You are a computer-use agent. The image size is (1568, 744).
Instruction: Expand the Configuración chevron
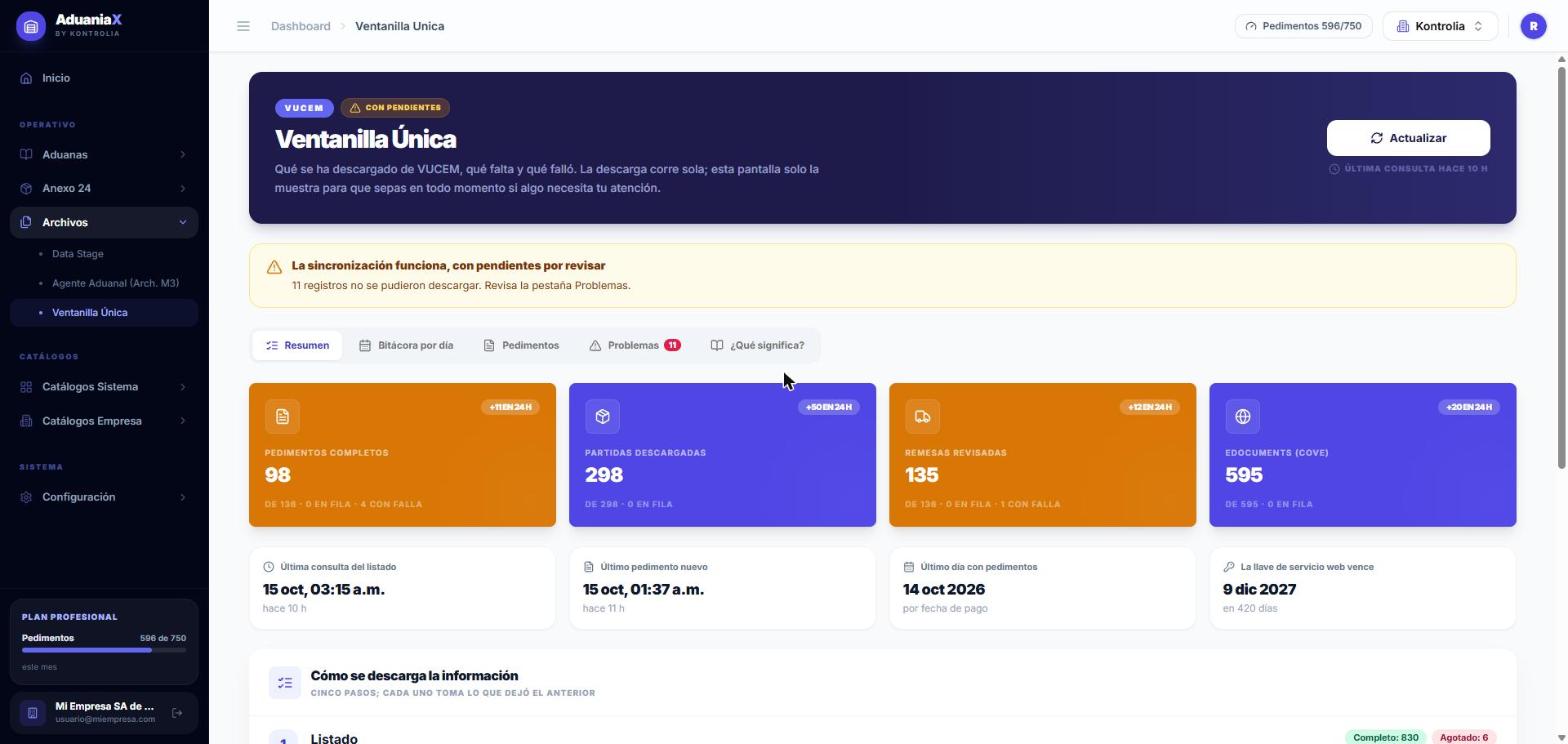tap(183, 497)
